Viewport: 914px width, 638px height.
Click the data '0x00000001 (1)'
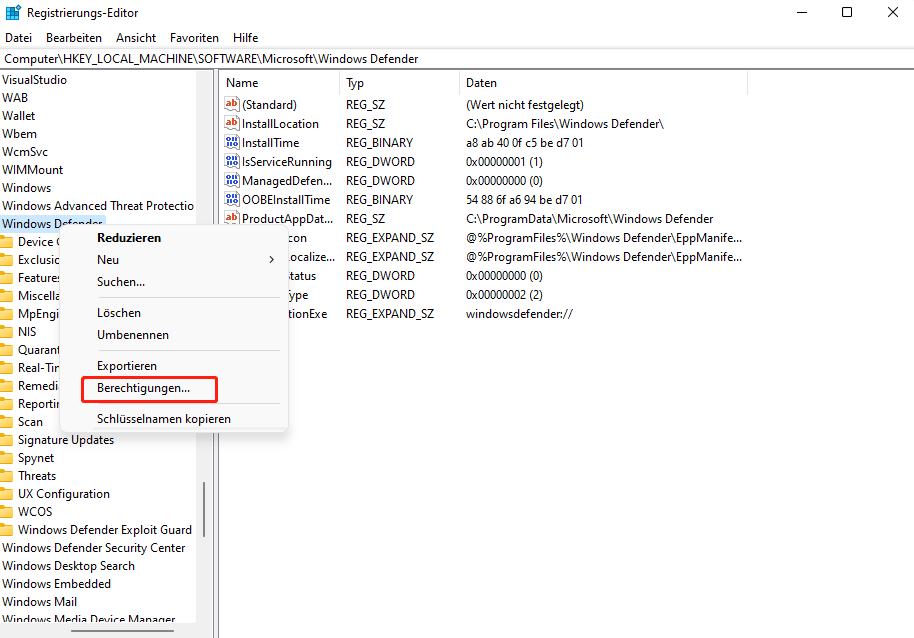tap(504, 162)
